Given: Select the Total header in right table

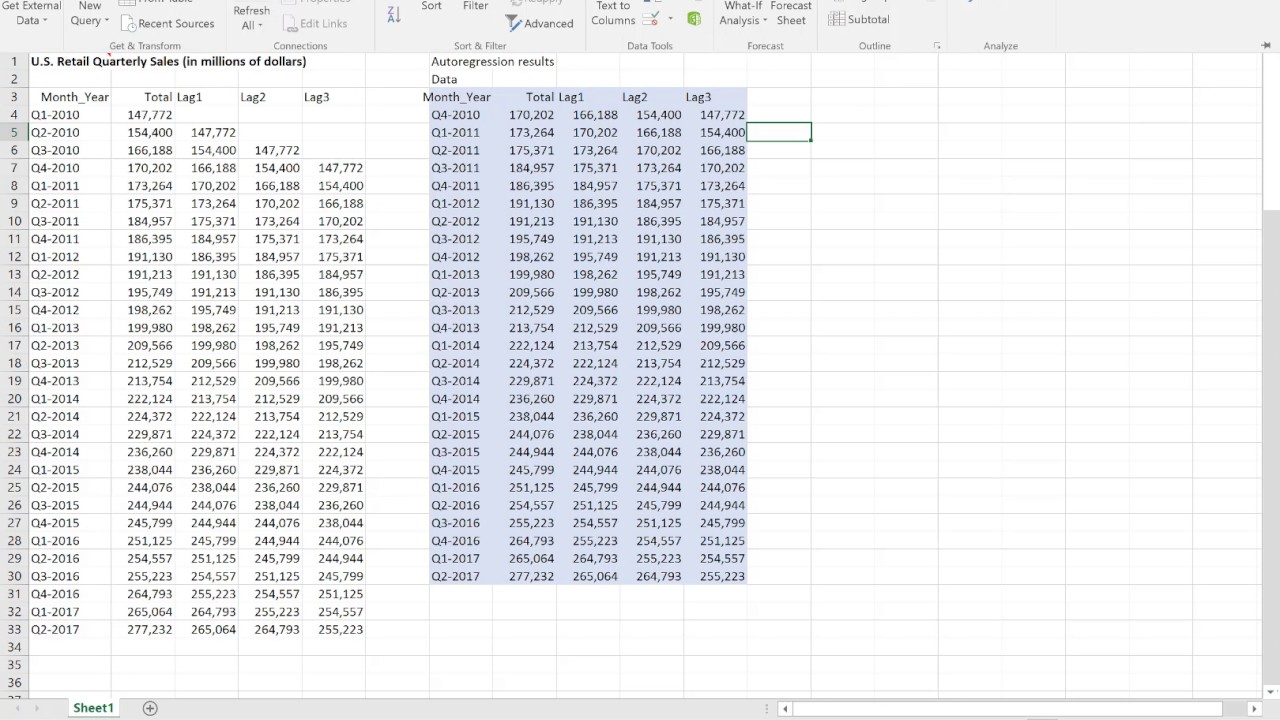Looking at the screenshot, I should coord(540,97).
